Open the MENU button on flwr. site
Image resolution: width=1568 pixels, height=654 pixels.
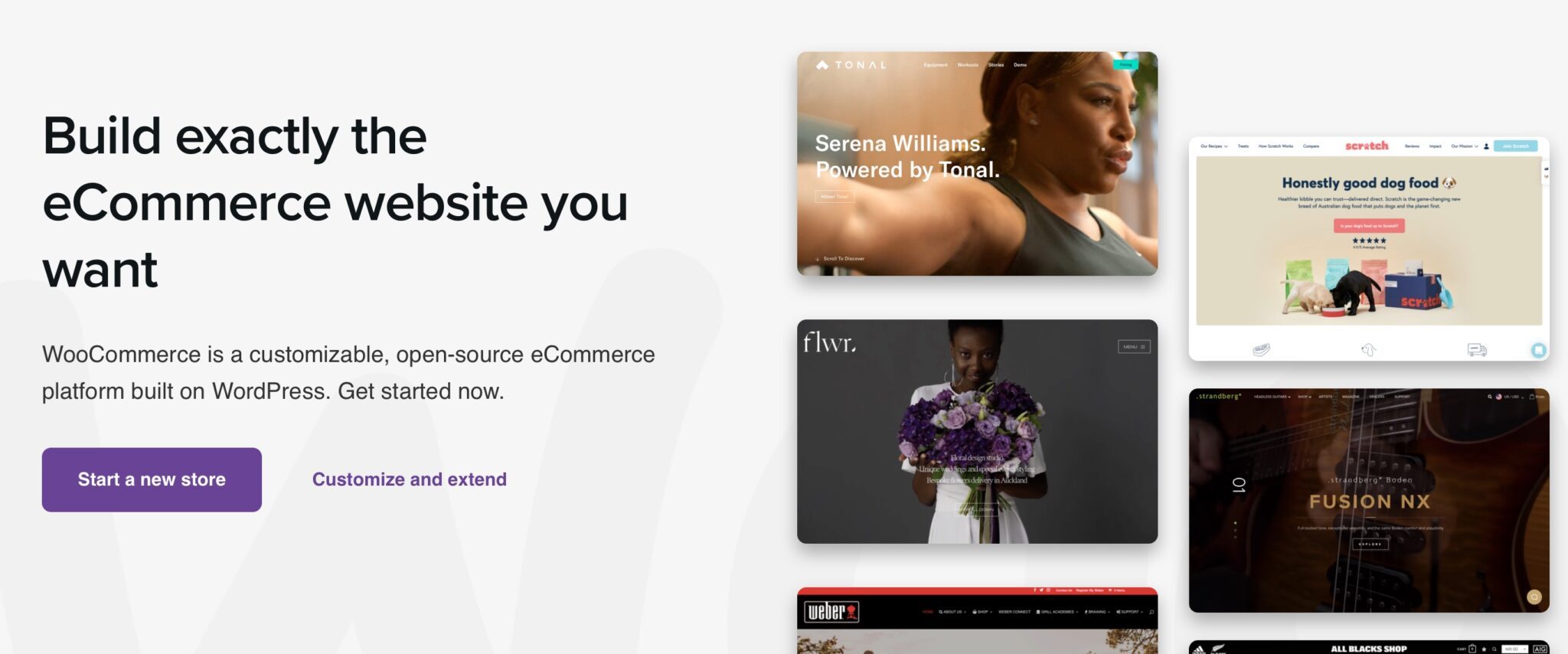1134,347
